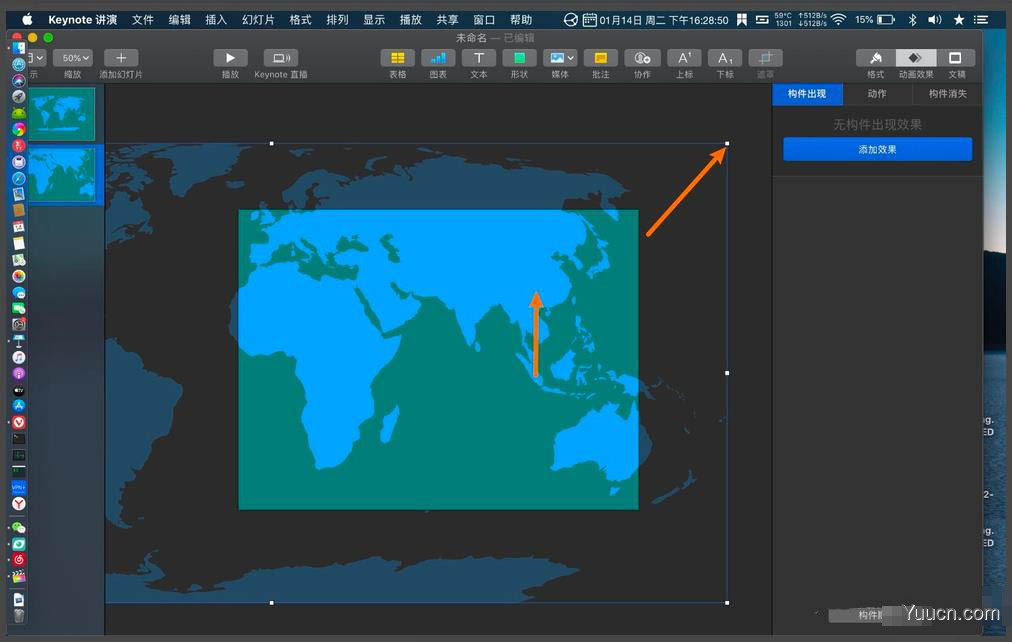Open the Collaborate toolbar button
This screenshot has width=1012, height=642.
click(642, 58)
